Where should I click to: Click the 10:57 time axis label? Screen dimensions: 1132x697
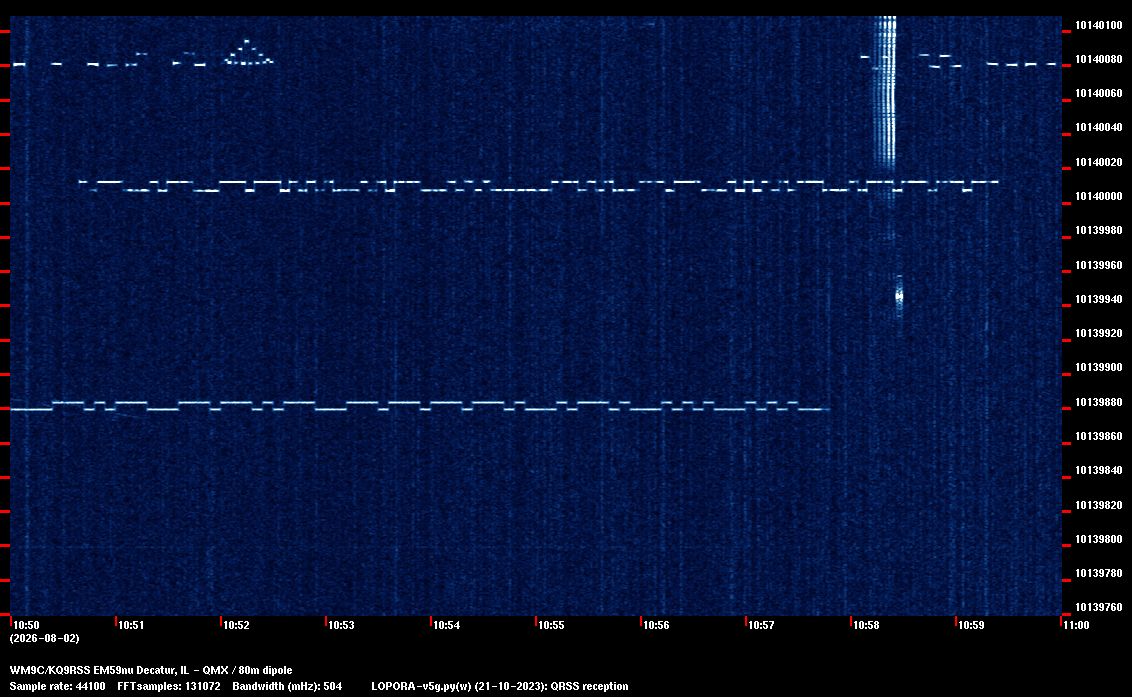click(x=762, y=625)
